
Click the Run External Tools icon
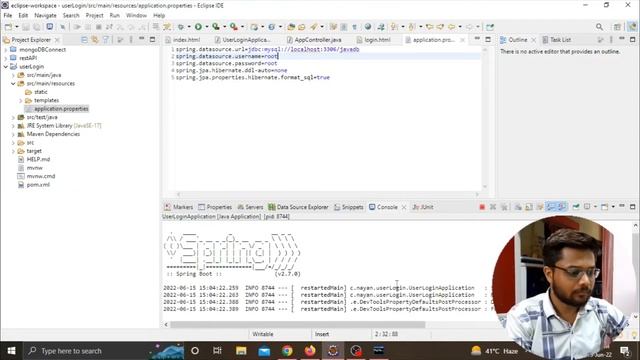(x=234, y=27)
